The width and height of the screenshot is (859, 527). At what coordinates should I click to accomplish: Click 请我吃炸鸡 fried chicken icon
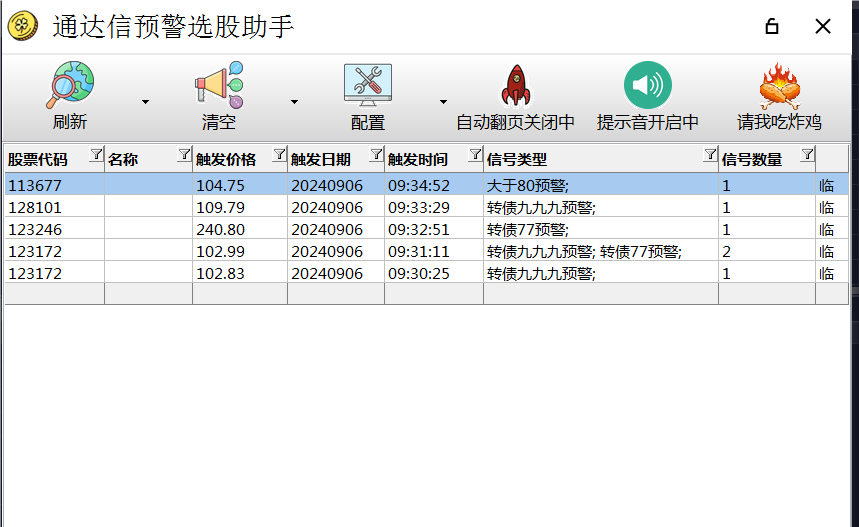click(780, 85)
